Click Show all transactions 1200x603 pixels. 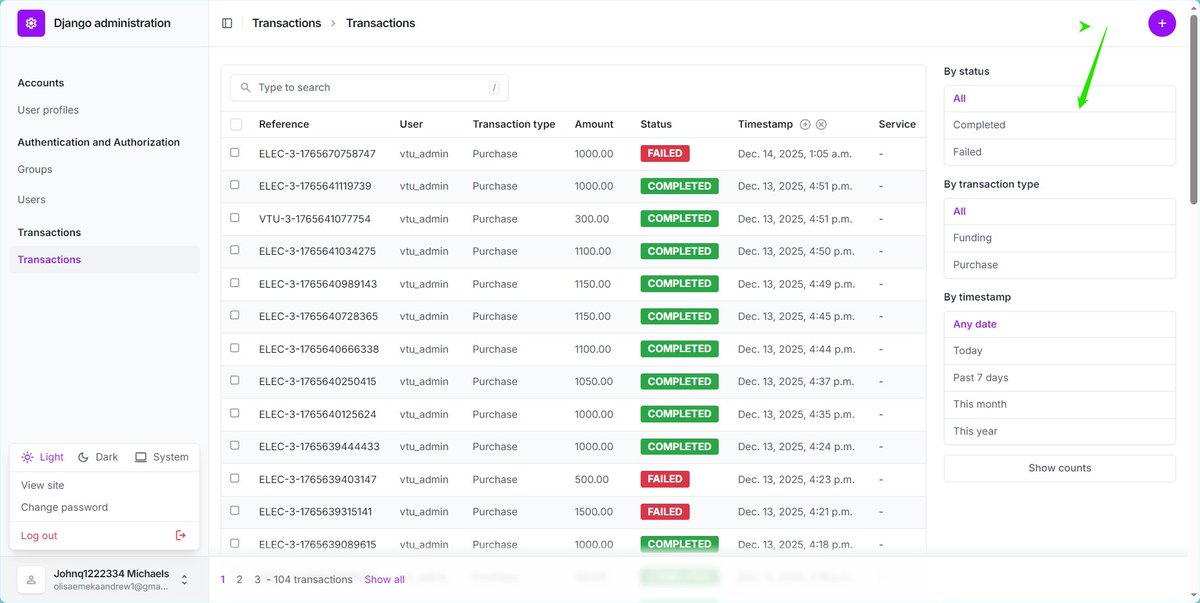click(384, 578)
